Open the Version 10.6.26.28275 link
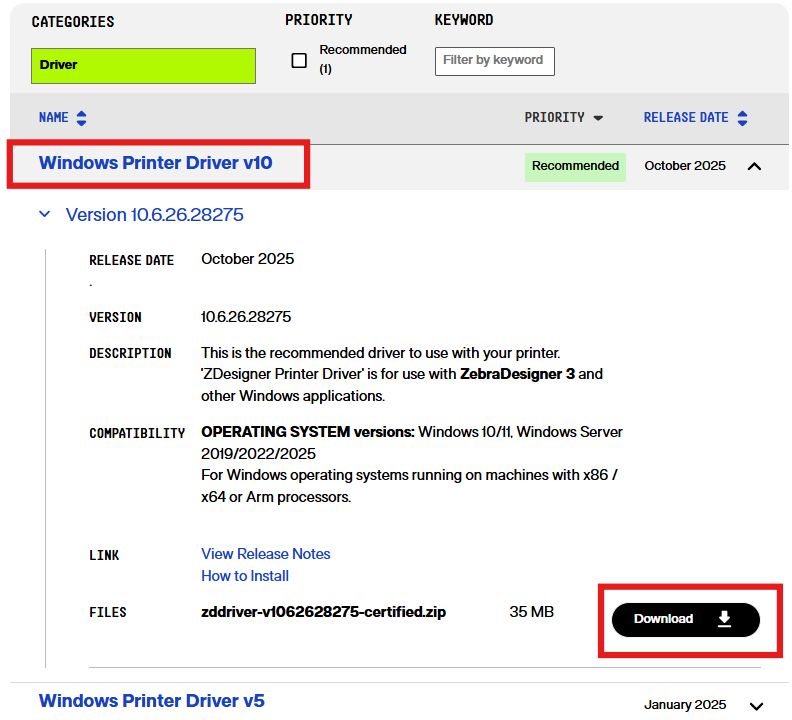 pos(155,215)
